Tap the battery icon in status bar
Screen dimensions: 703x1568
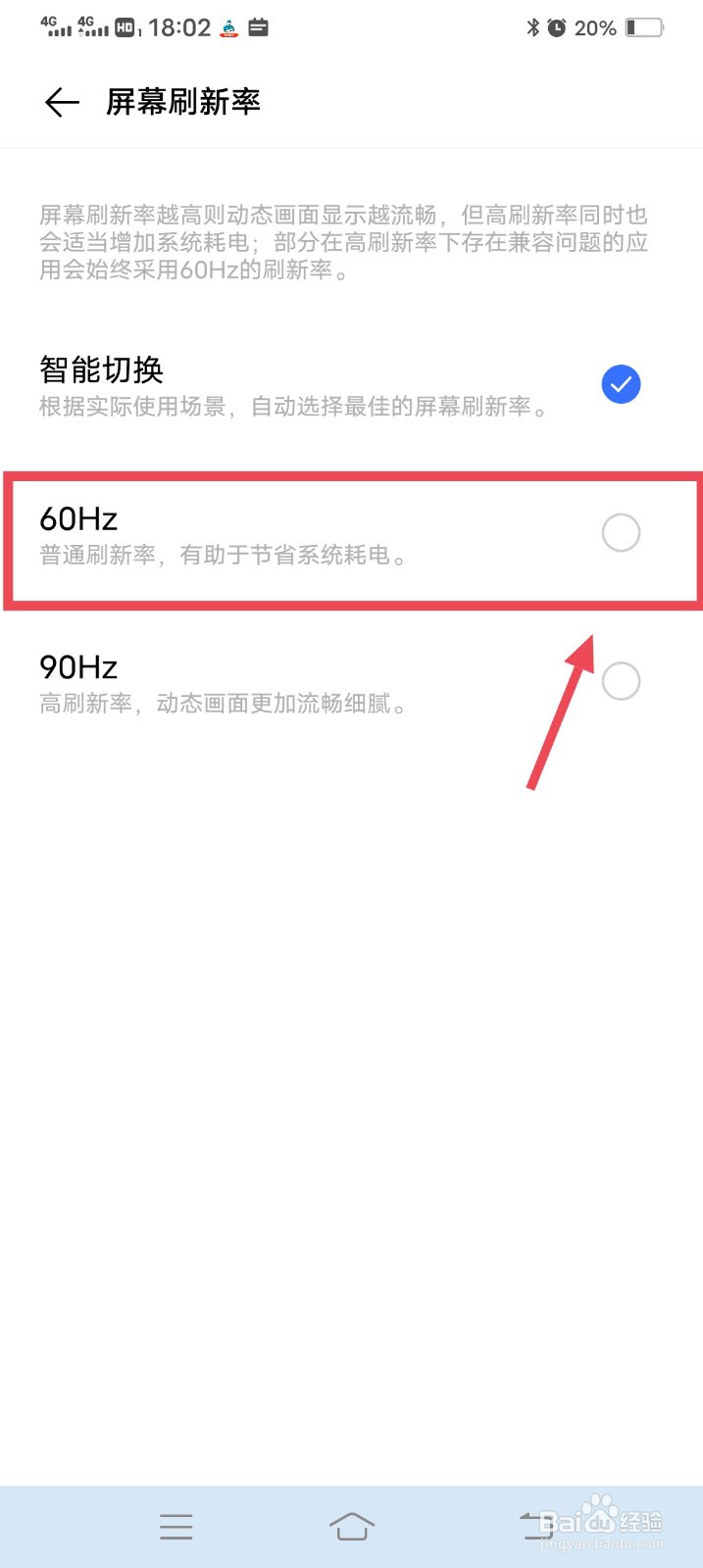[x=644, y=27]
